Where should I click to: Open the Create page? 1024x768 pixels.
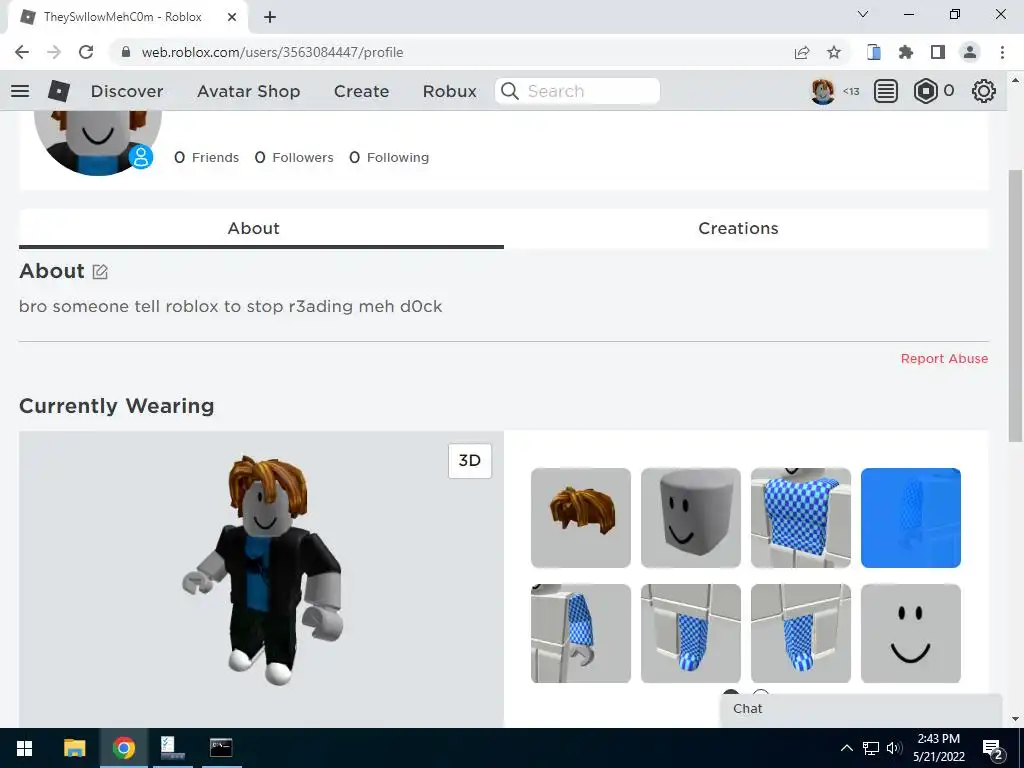[361, 91]
